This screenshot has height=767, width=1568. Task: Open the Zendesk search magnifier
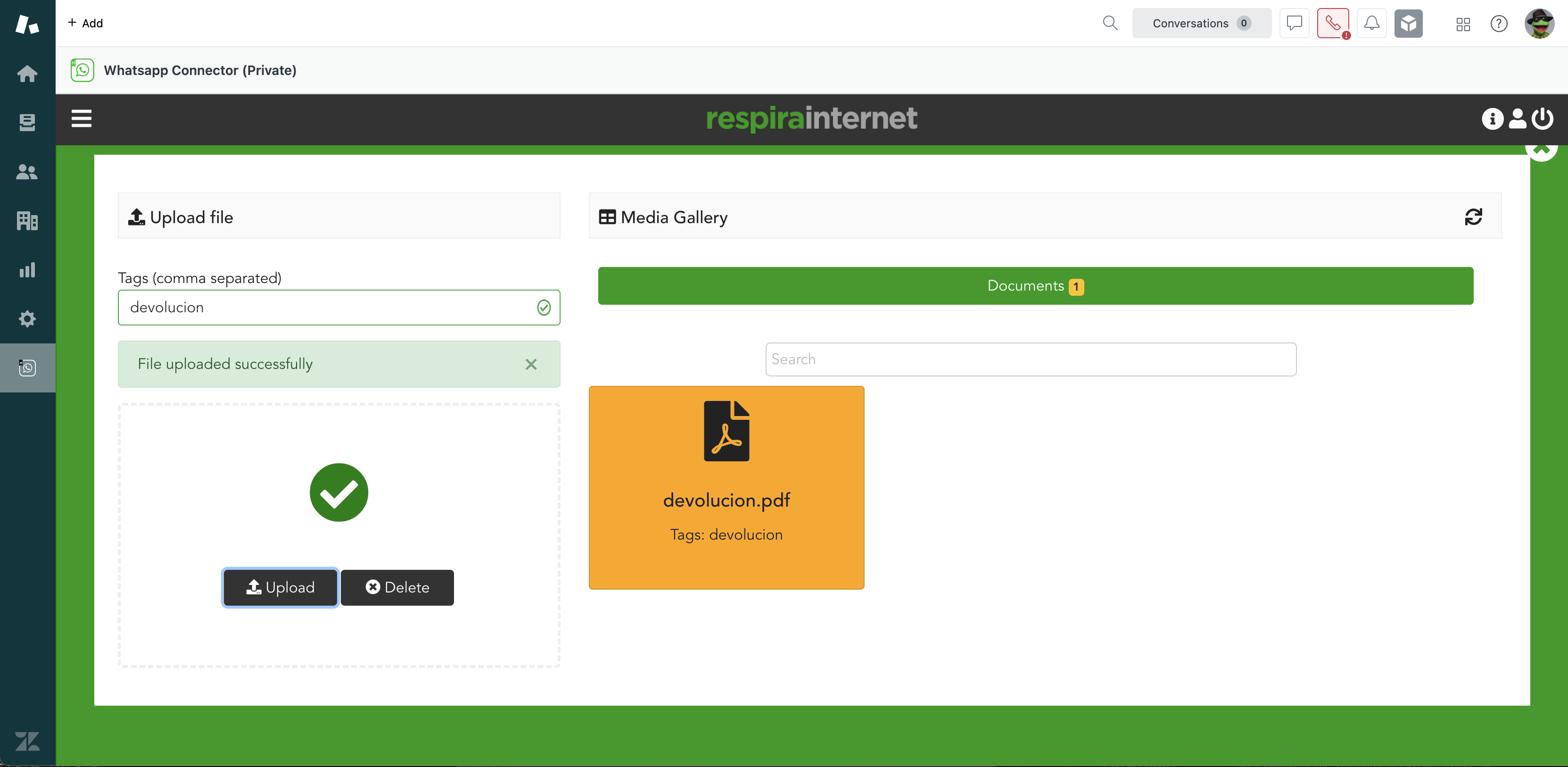click(1110, 23)
